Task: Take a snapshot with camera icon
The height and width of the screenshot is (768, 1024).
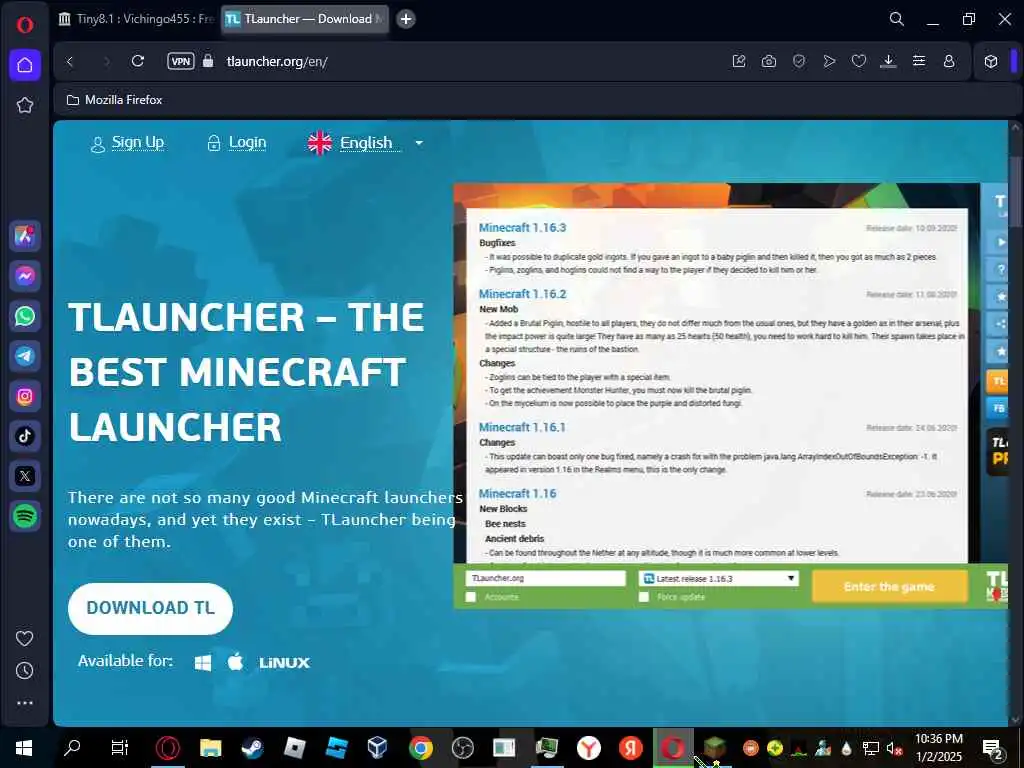Action: 769,61
